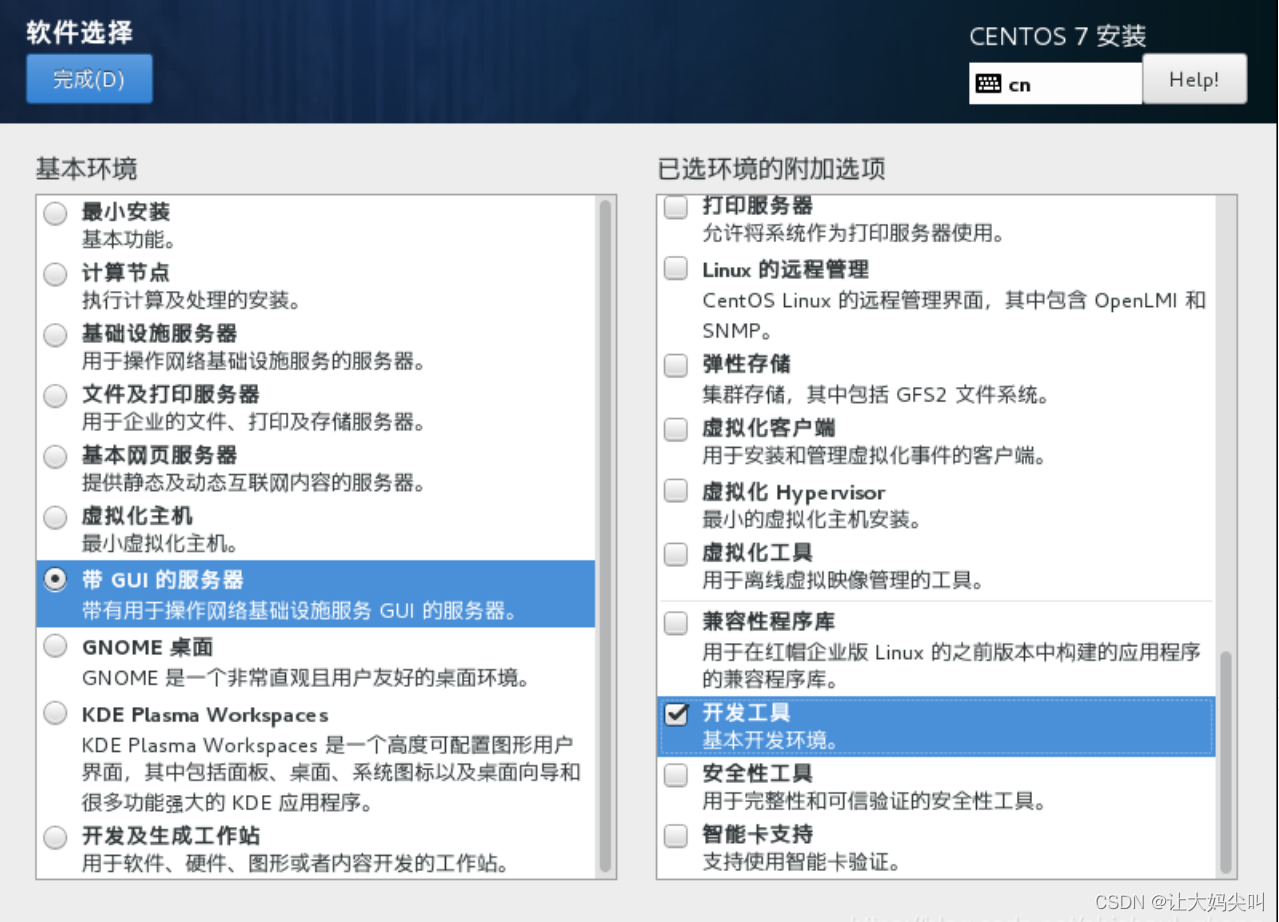Click the 最小安装 label text
1279x922 pixels.
[x=126, y=212]
